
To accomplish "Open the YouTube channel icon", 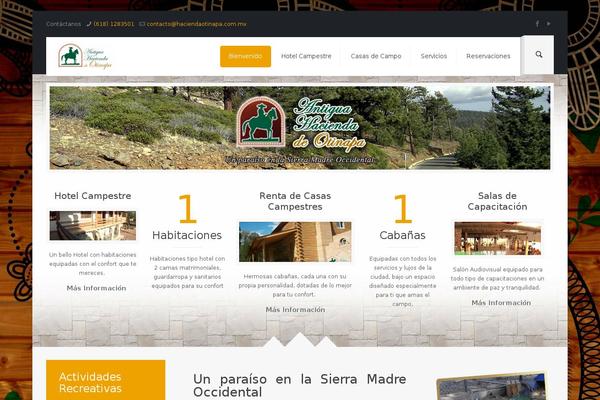I will pos(548,24).
